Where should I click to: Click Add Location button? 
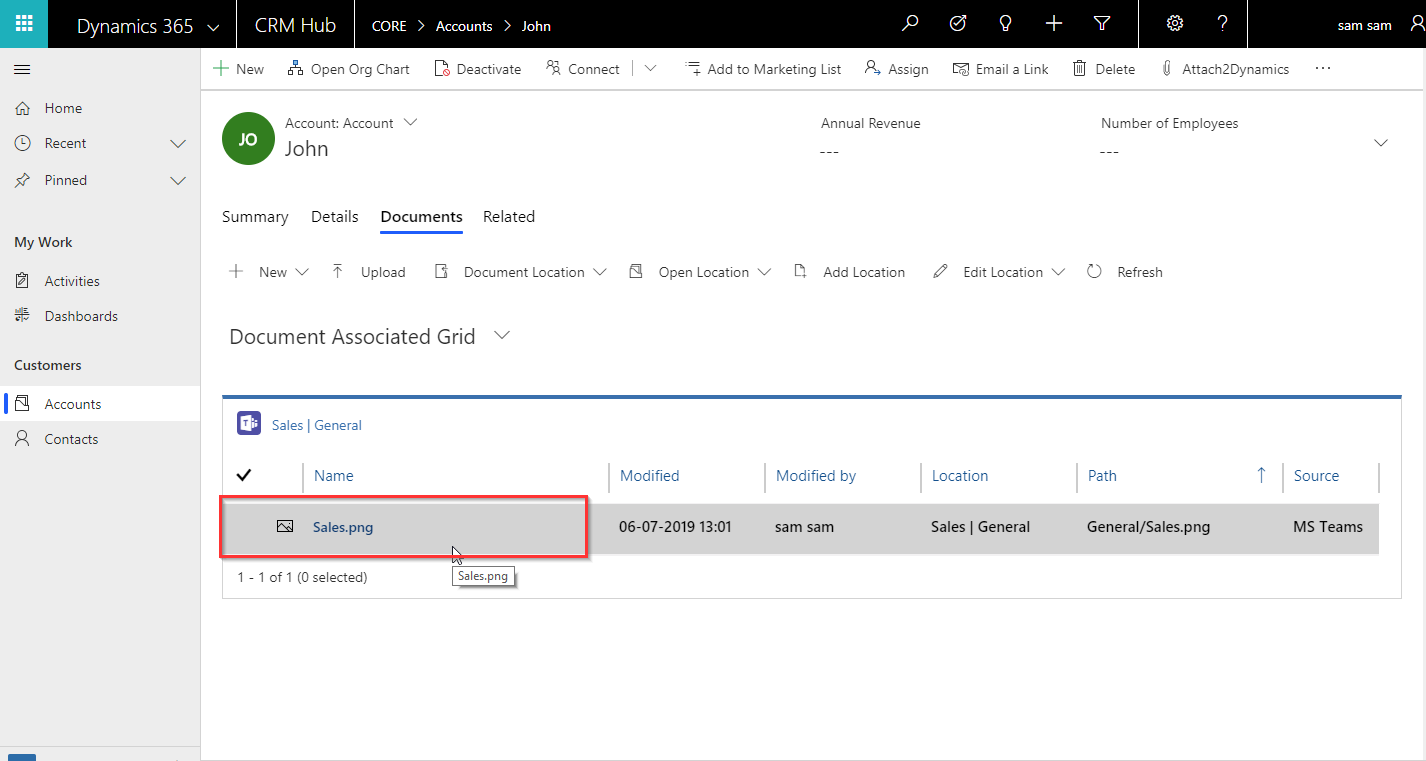pyautogui.click(x=849, y=272)
